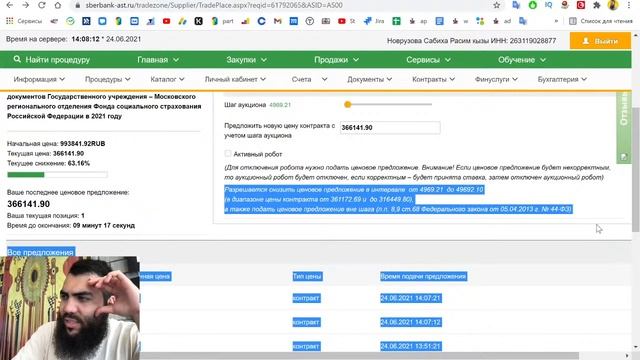Screen dimensions: 640x360
Task: Click the green price reduction progress bar
Action: (x=57, y=175)
